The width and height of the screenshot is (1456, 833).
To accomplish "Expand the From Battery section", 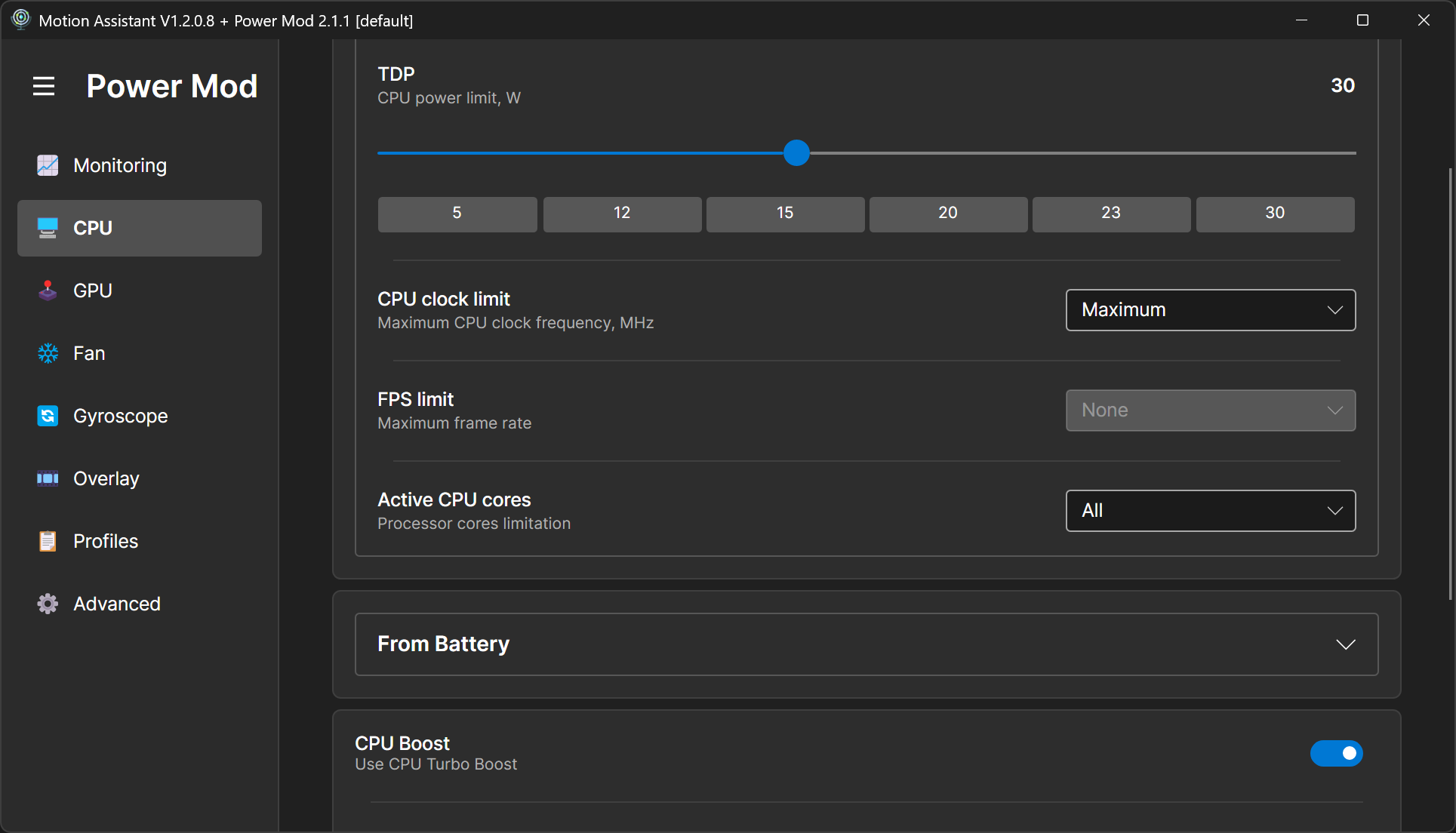I will [866, 644].
